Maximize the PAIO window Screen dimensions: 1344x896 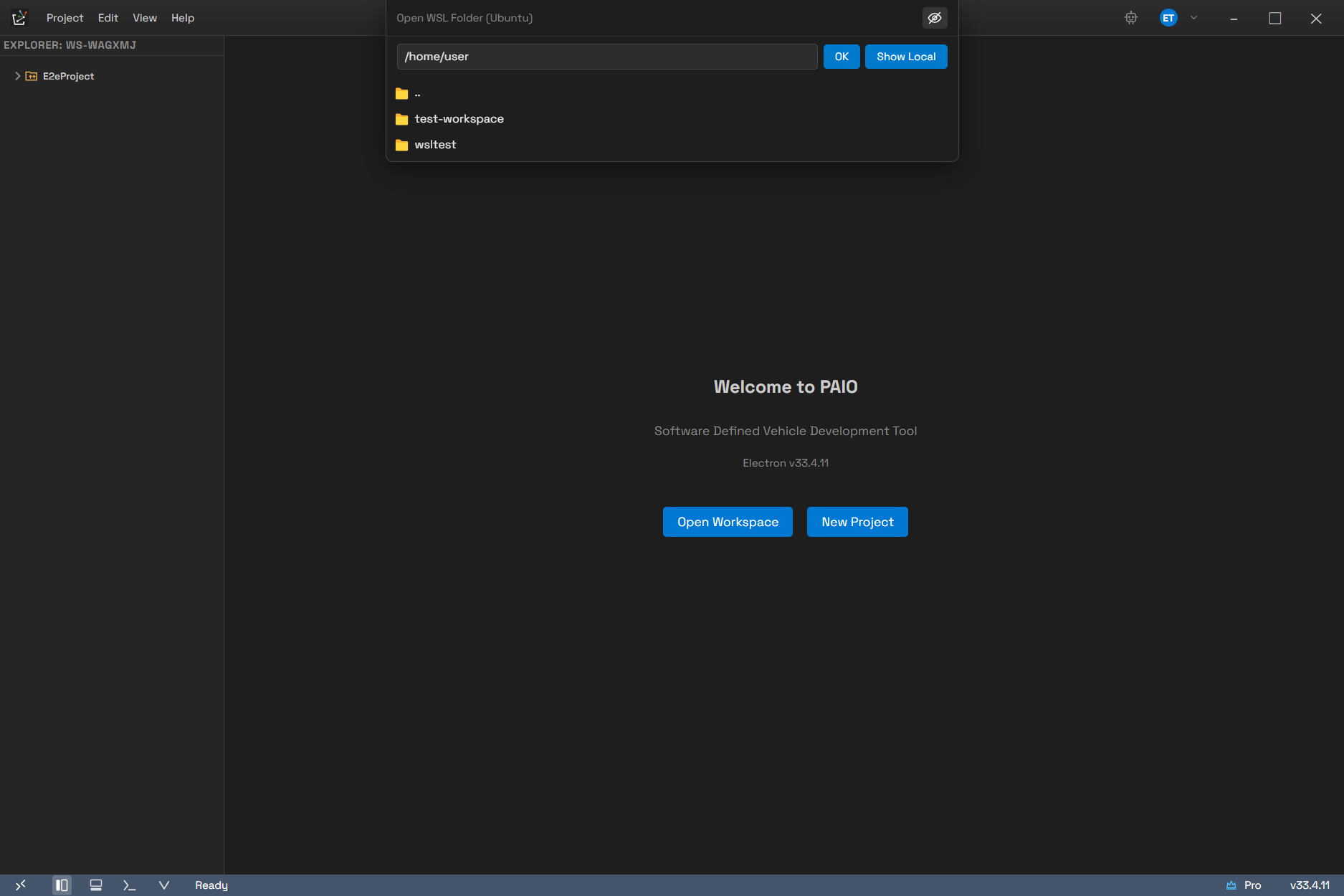(1275, 18)
